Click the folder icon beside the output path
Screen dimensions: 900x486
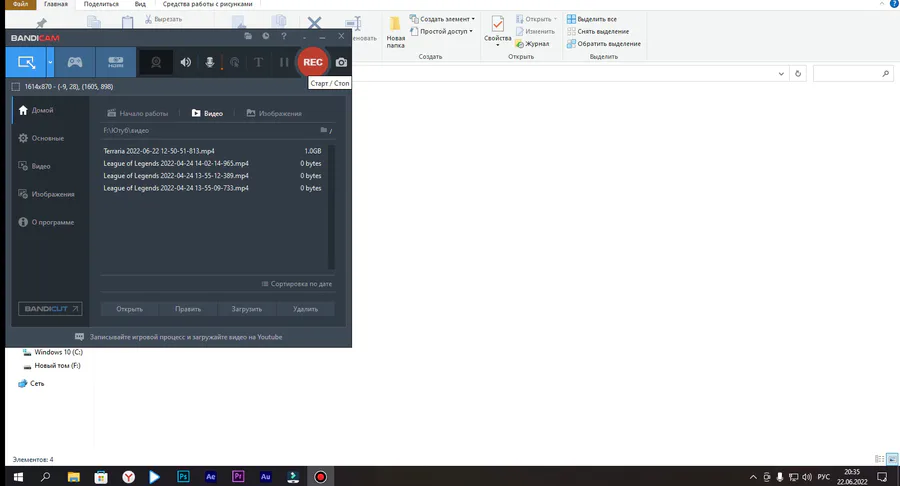click(x=325, y=130)
